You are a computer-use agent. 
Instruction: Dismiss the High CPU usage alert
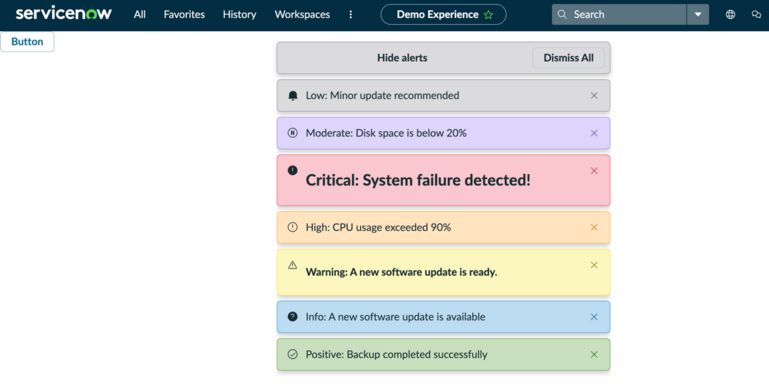[x=594, y=227]
